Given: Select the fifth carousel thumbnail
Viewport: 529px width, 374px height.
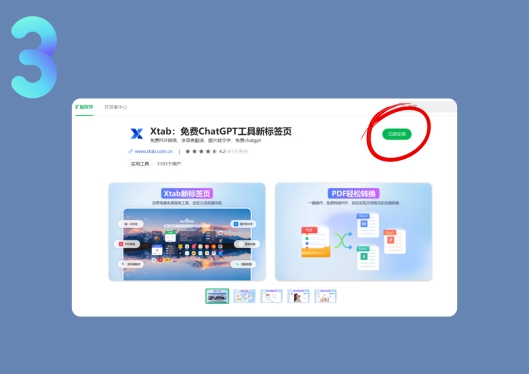Looking at the screenshot, I should click(x=325, y=296).
